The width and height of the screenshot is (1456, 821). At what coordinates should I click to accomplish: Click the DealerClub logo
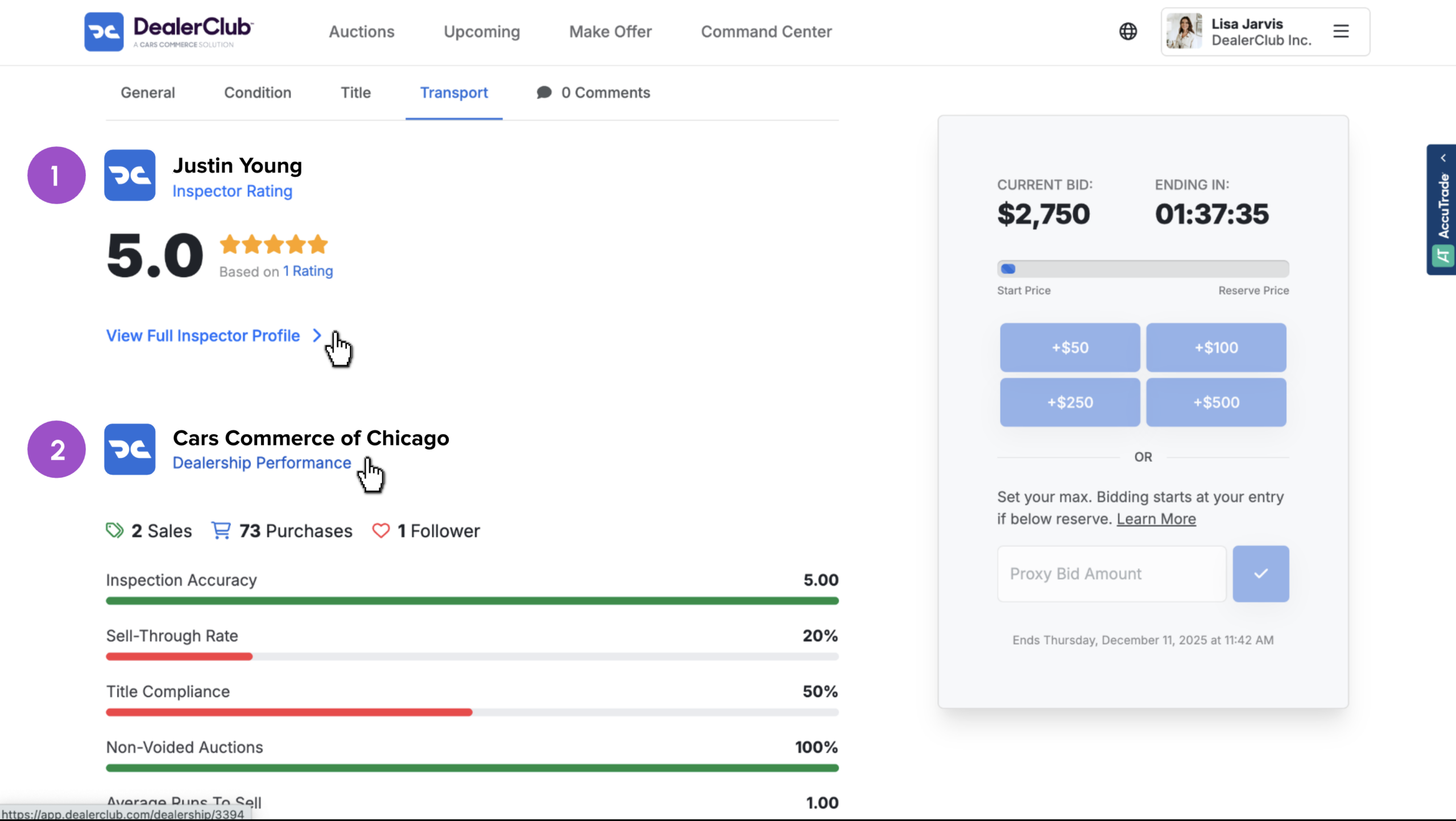tap(169, 32)
